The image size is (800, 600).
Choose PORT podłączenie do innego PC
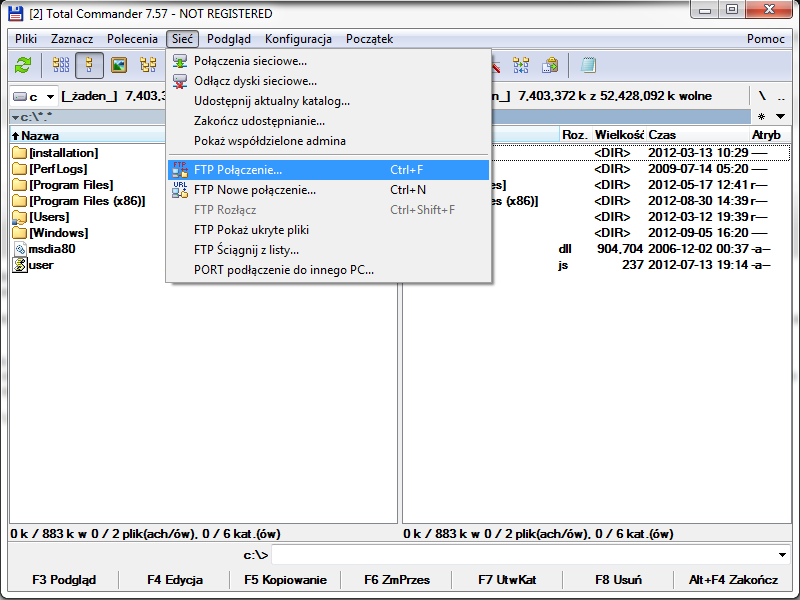[328, 270]
